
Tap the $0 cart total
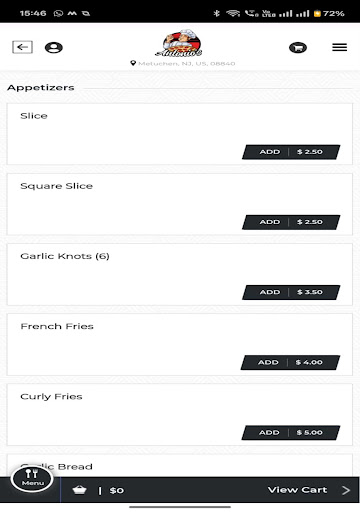click(x=117, y=490)
